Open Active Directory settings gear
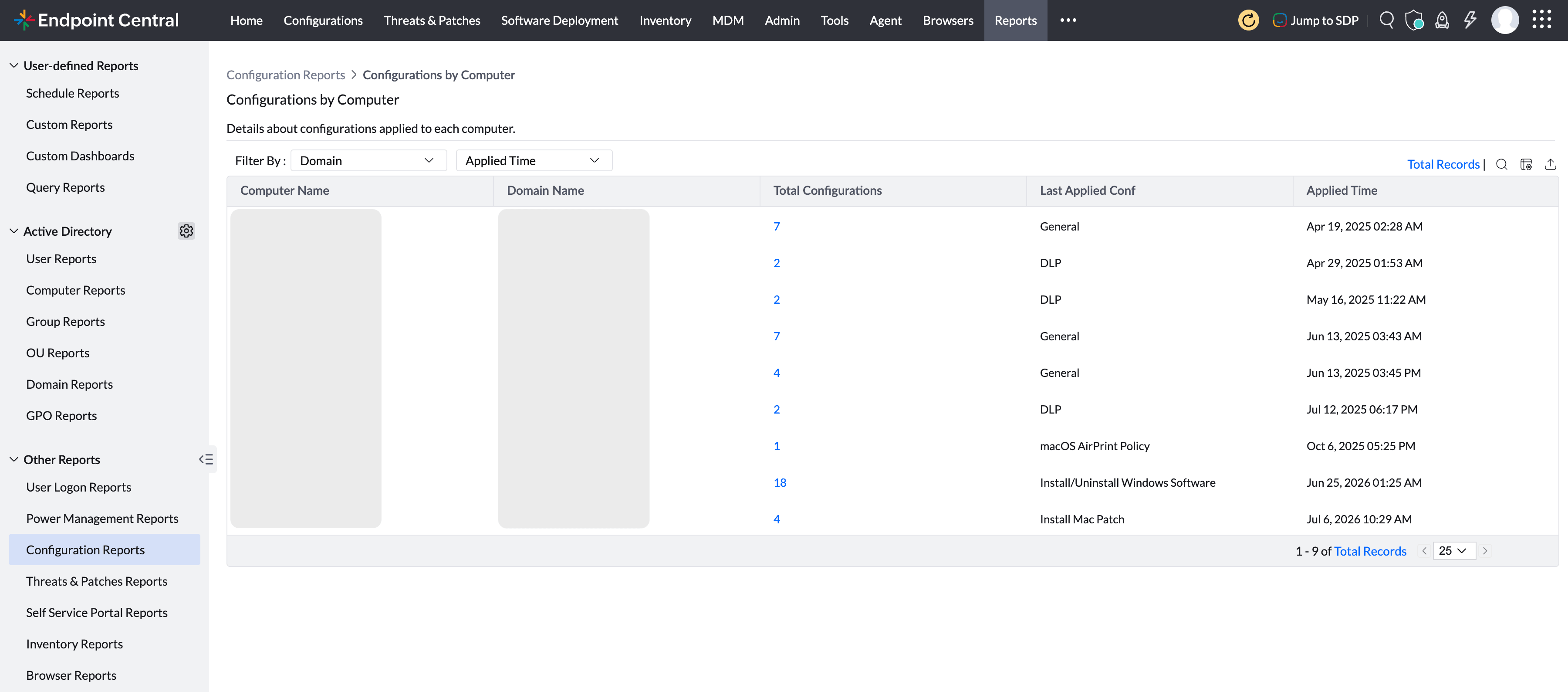The width and height of the screenshot is (1568, 692). (186, 231)
